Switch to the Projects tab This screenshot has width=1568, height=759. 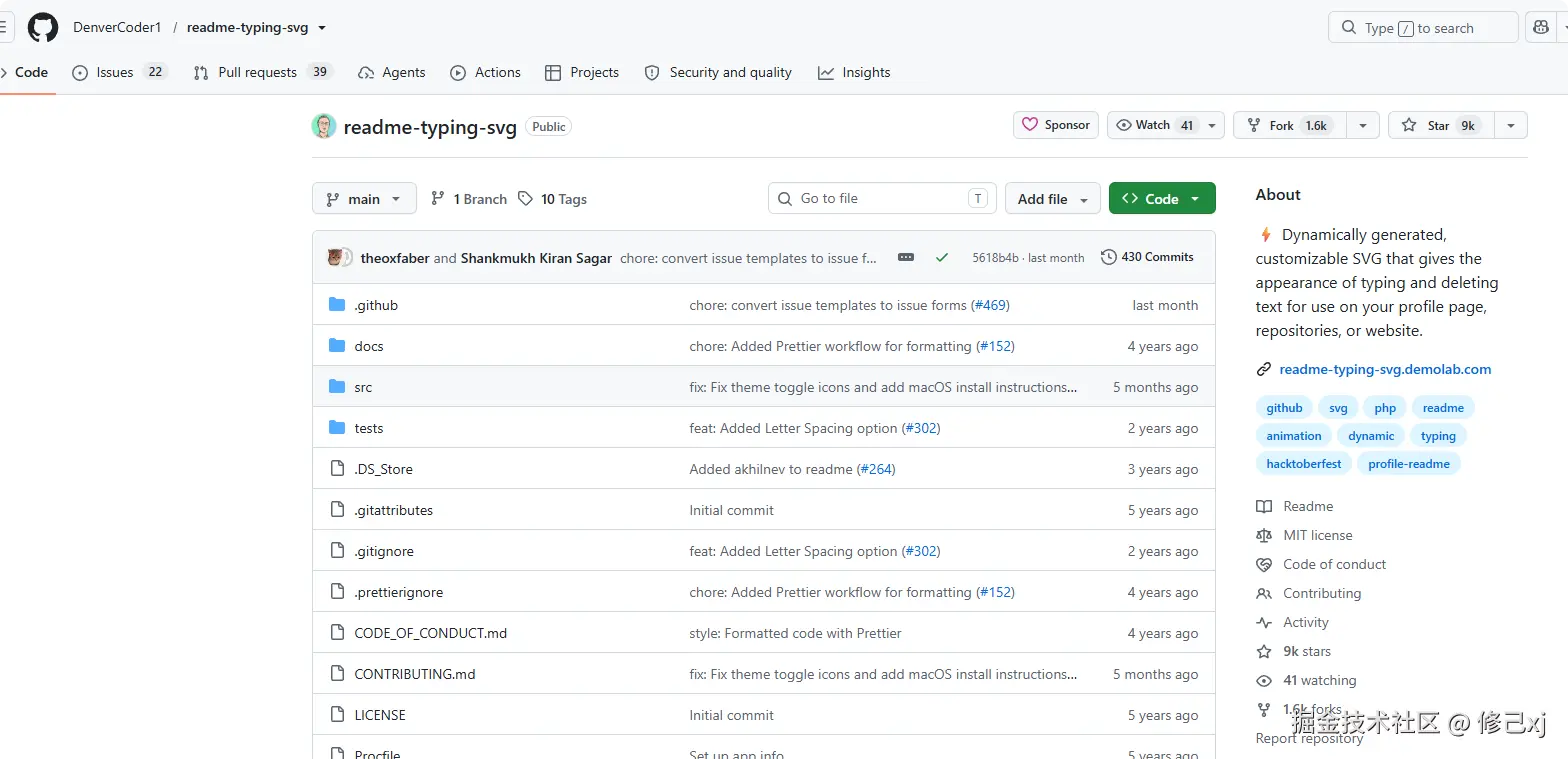(x=582, y=72)
